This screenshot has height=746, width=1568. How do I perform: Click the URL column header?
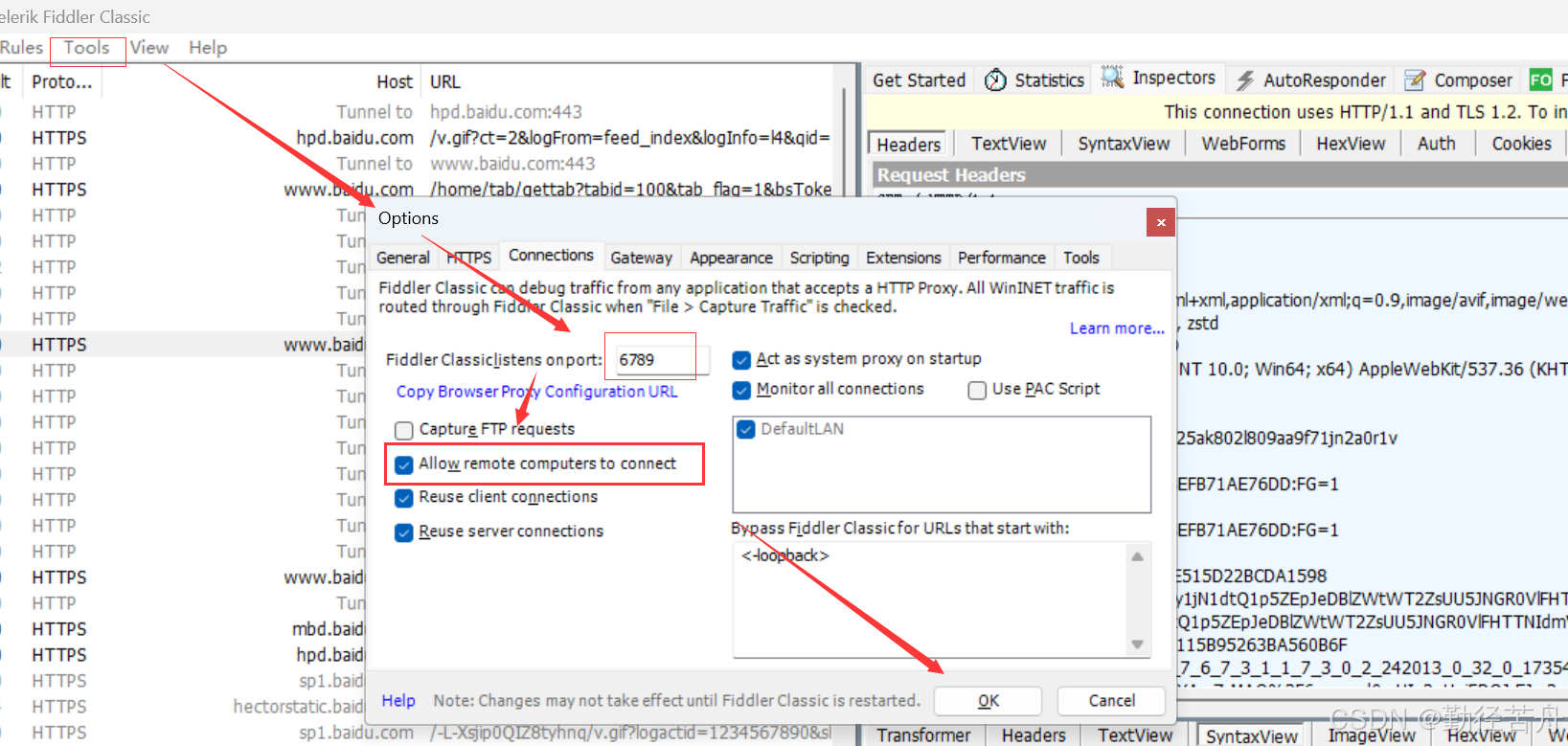[x=444, y=82]
